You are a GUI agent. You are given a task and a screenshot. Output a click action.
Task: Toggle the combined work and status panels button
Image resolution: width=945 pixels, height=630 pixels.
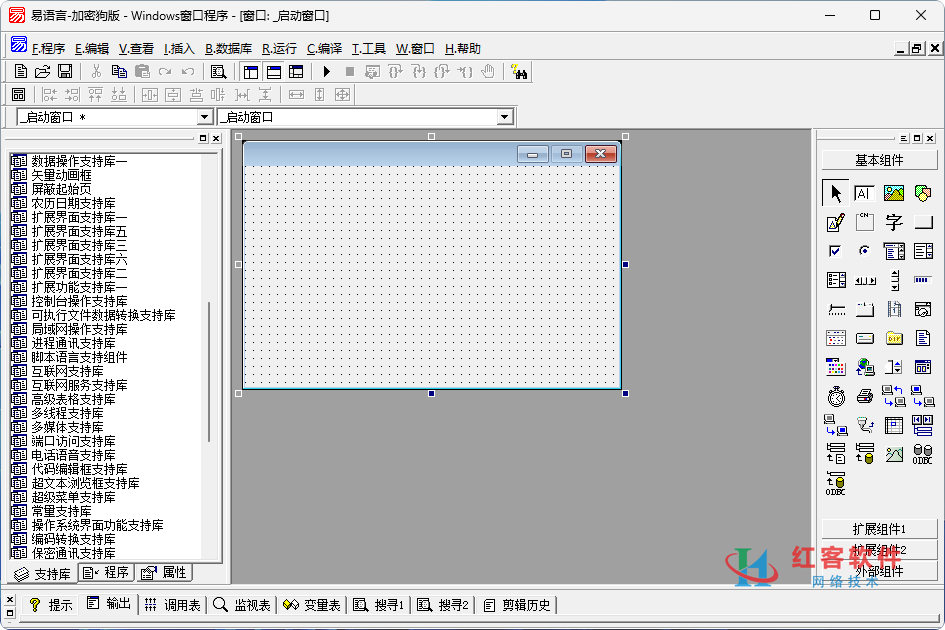coord(296,71)
